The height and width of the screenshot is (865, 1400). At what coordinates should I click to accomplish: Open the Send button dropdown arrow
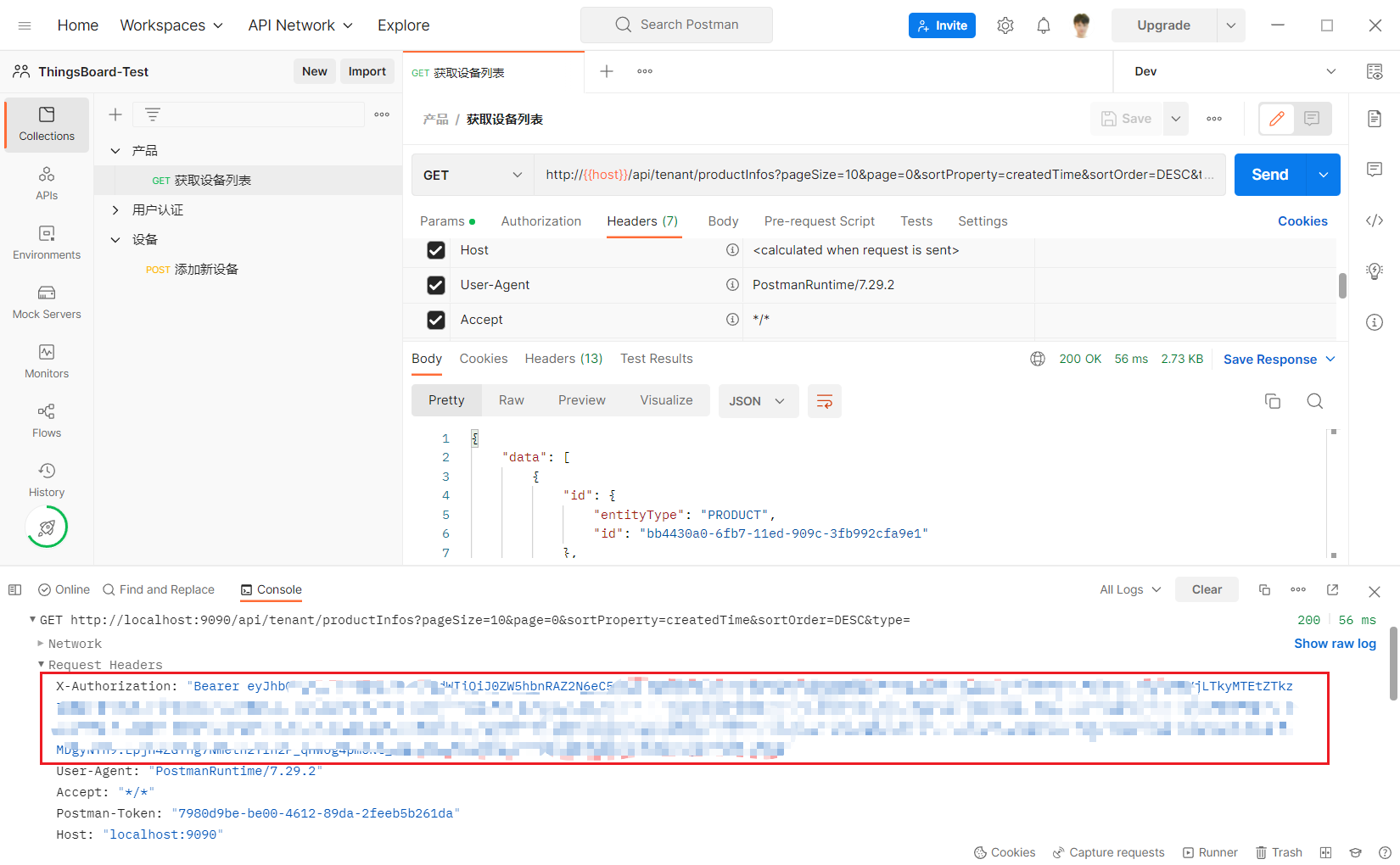pyautogui.click(x=1324, y=175)
